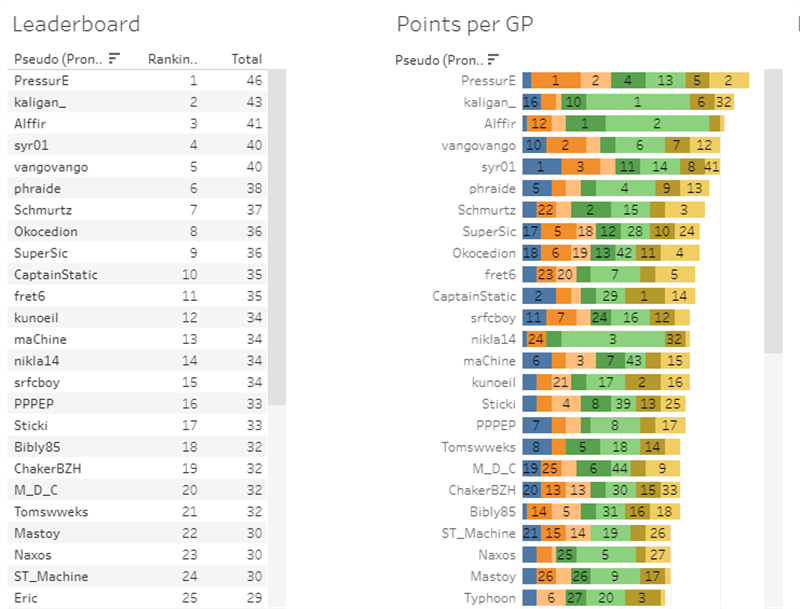Viewport: 800px width, 609px height.
Task: Select the light green segment labeled 2 in Alffir bar
Action: click(658, 124)
